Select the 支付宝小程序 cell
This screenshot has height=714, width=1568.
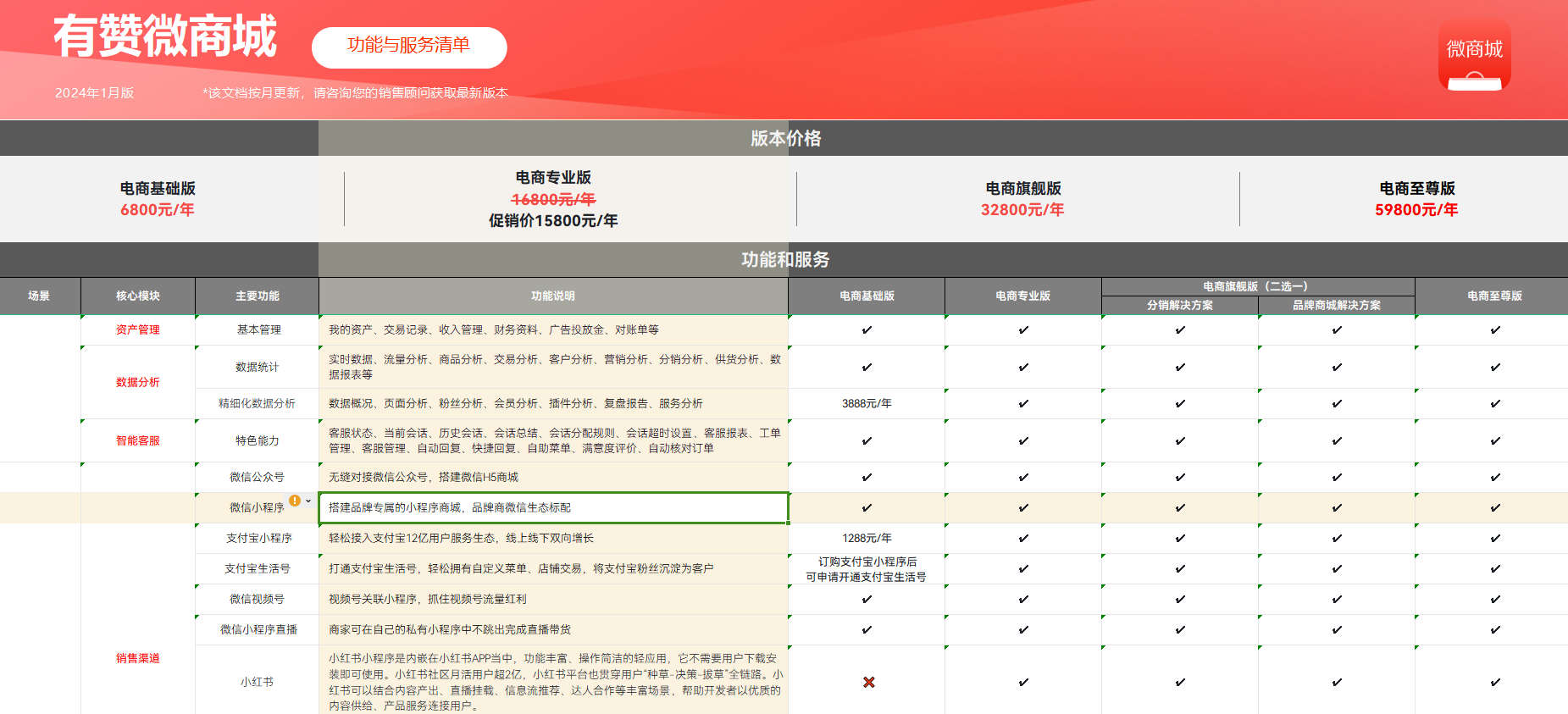tap(258, 538)
